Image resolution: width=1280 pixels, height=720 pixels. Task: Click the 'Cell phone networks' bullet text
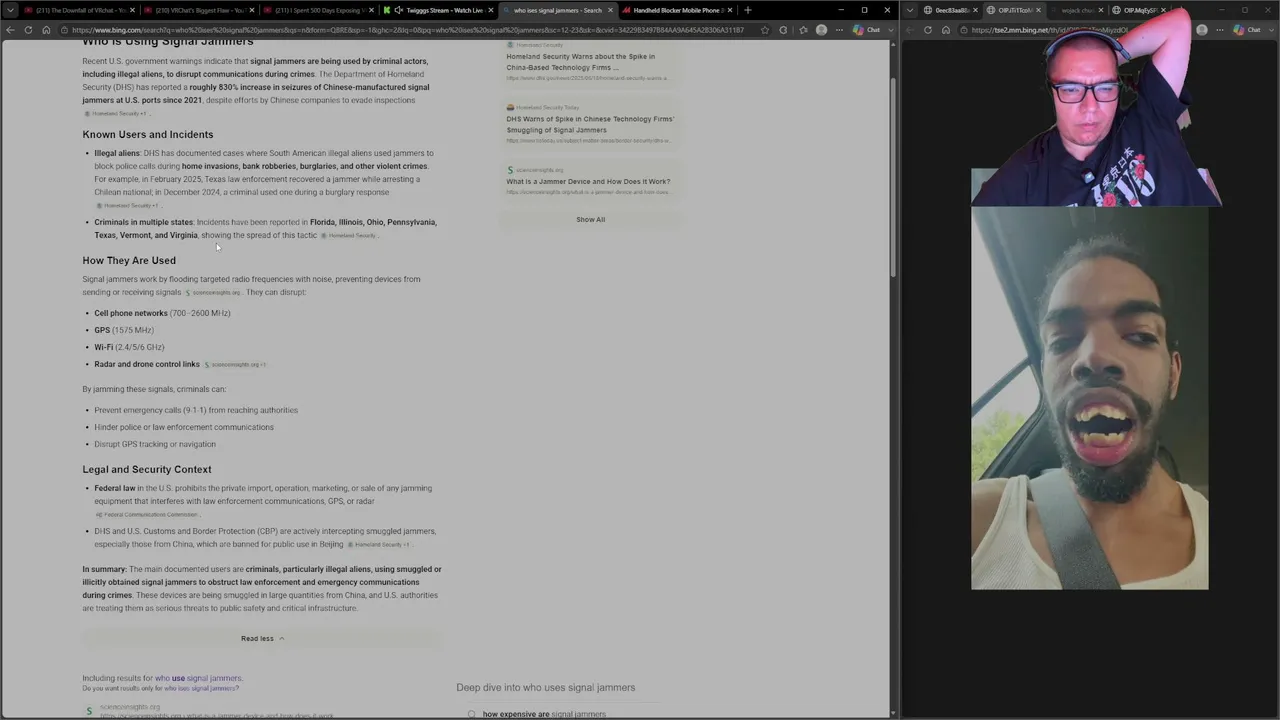point(131,313)
